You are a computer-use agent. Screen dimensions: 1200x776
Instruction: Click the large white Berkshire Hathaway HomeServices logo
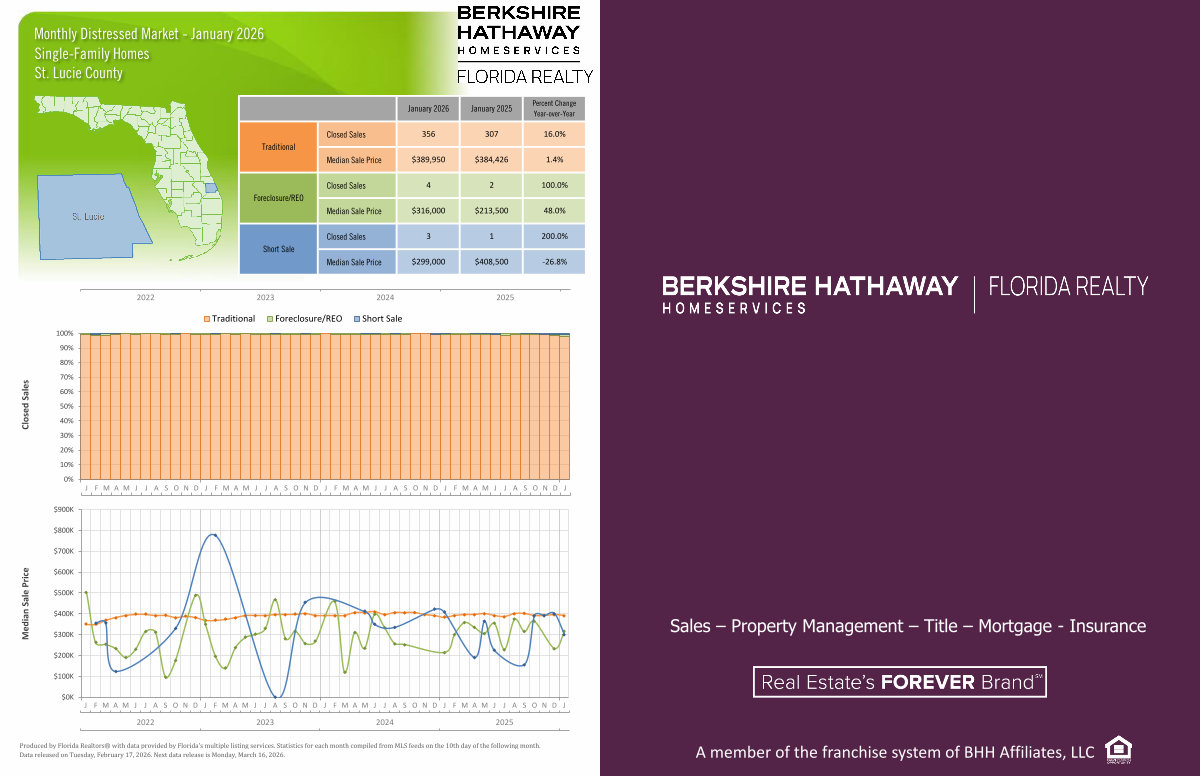tap(809, 294)
